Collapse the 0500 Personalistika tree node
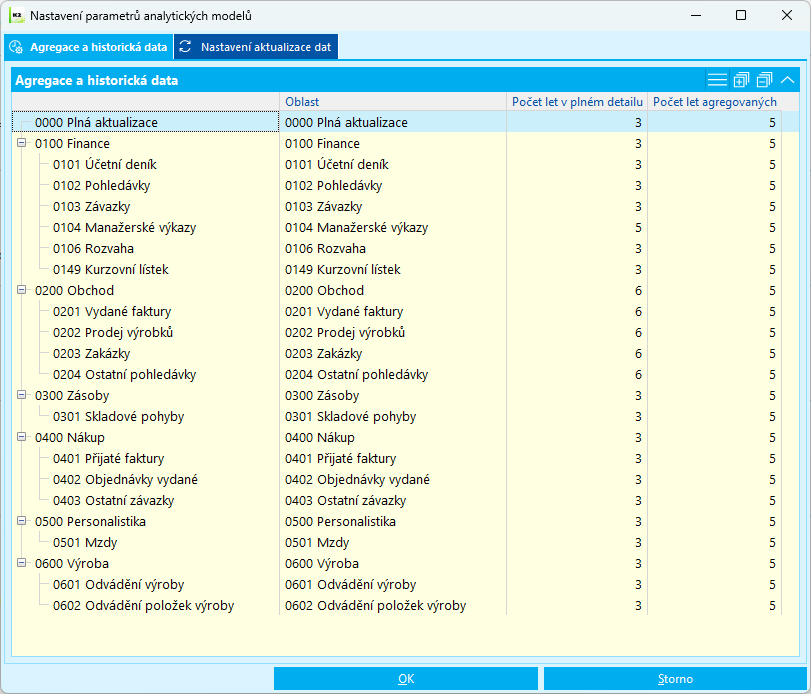Screen dimensions: 811x694 [21, 521]
